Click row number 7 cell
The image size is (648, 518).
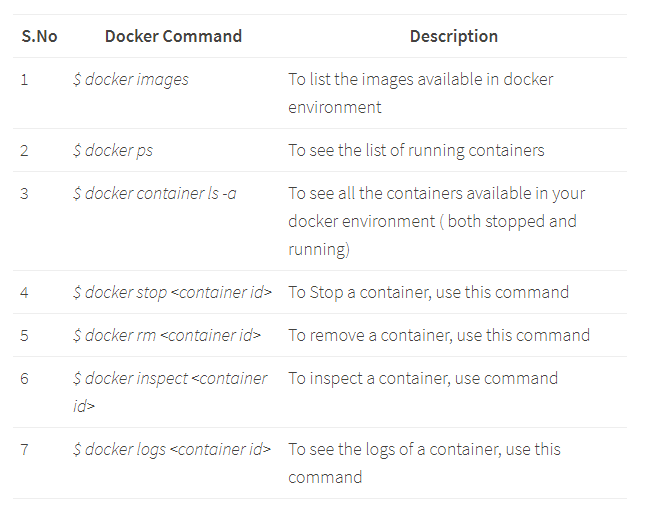click(x=24, y=449)
